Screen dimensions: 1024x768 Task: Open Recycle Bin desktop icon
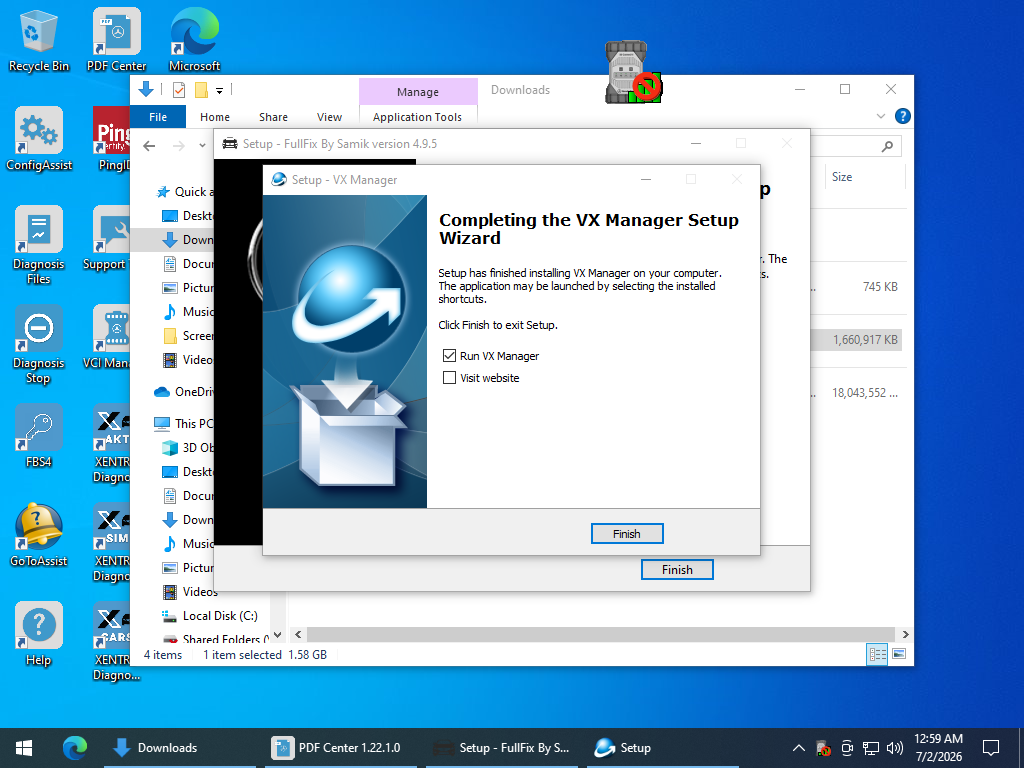[x=39, y=39]
